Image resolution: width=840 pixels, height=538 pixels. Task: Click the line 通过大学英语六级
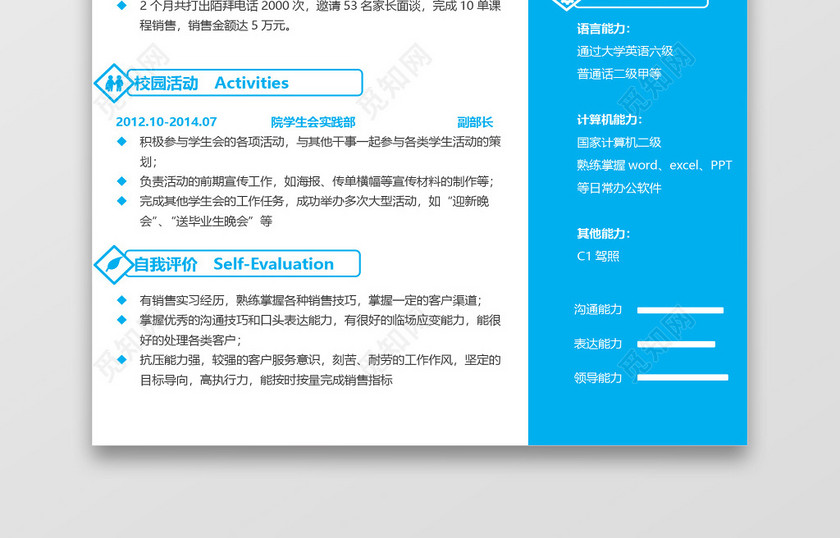click(x=625, y=51)
